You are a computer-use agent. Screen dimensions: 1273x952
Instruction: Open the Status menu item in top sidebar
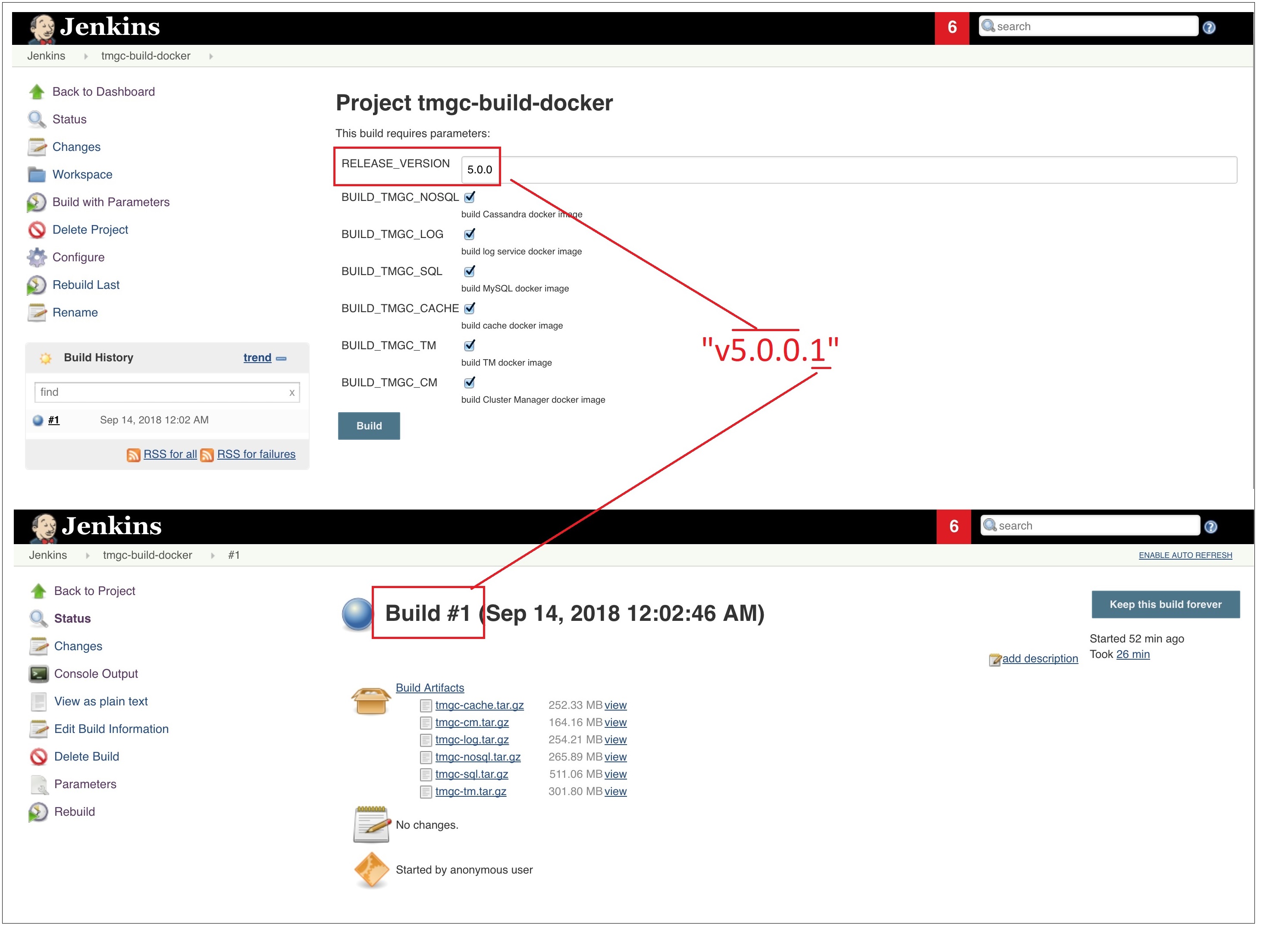click(69, 120)
